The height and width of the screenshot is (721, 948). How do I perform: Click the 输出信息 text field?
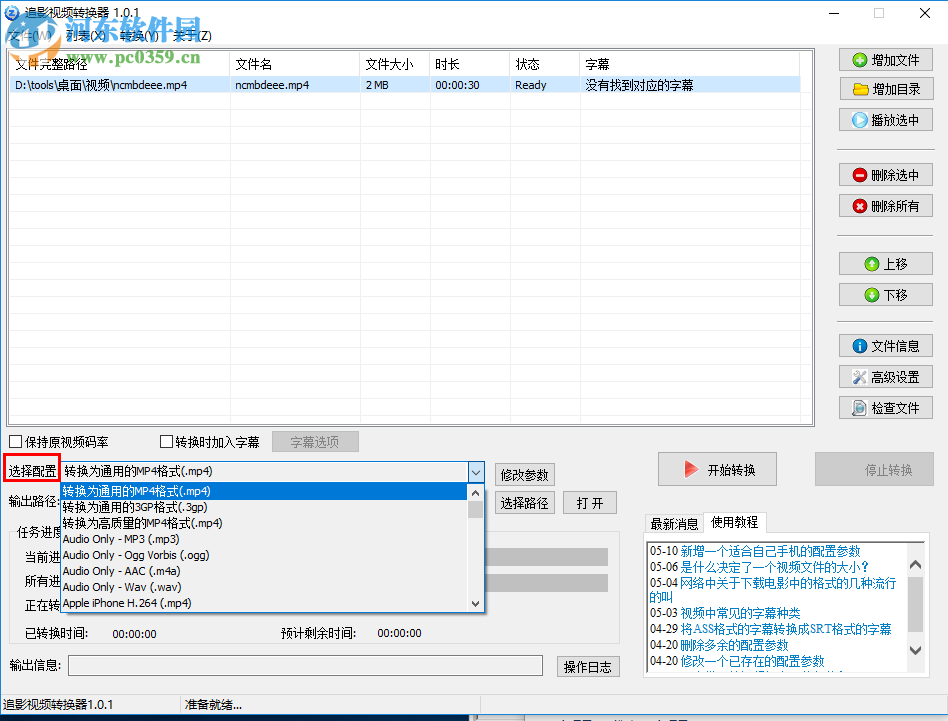pos(305,665)
